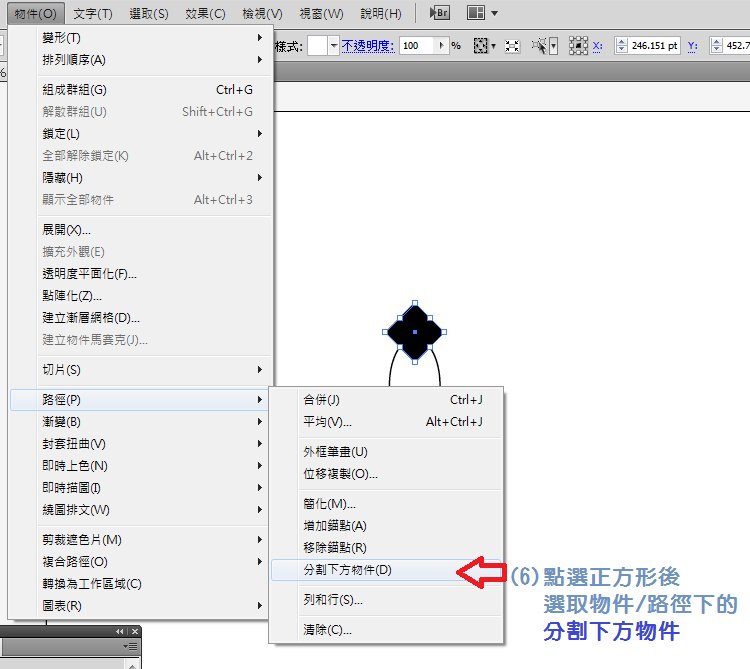Choose 清除(C)... in path submenu
The width and height of the screenshot is (750, 669).
386,630
